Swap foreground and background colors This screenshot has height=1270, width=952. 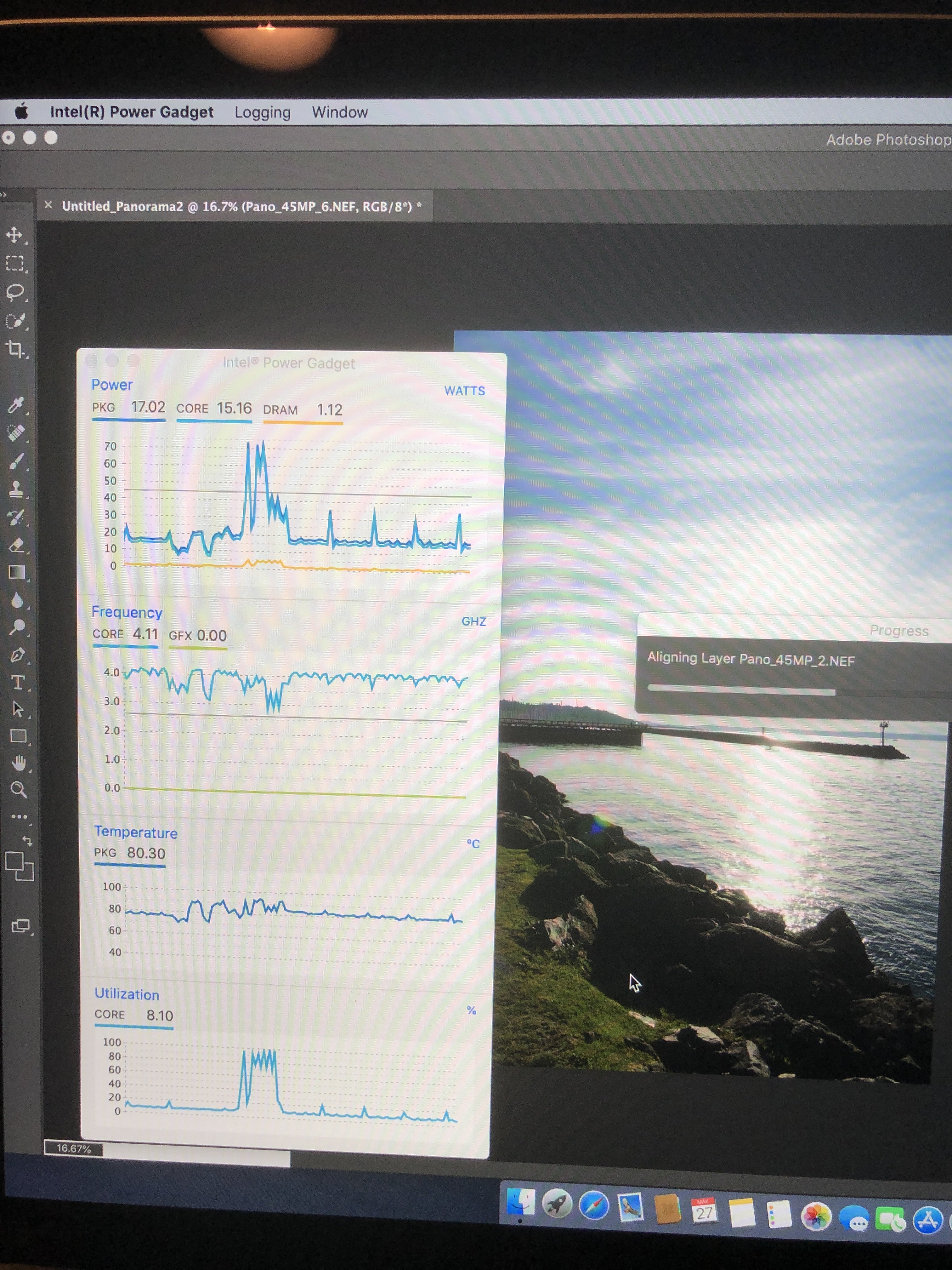point(27,841)
